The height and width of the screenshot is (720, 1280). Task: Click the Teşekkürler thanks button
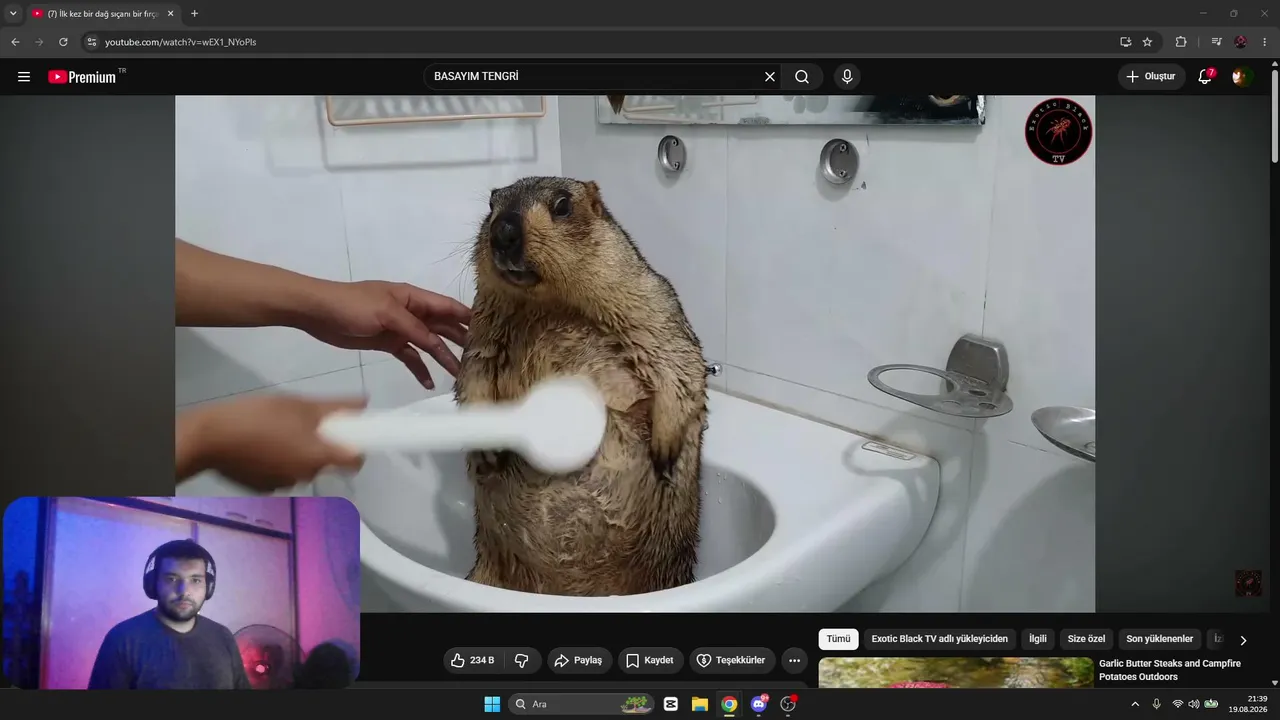732,660
